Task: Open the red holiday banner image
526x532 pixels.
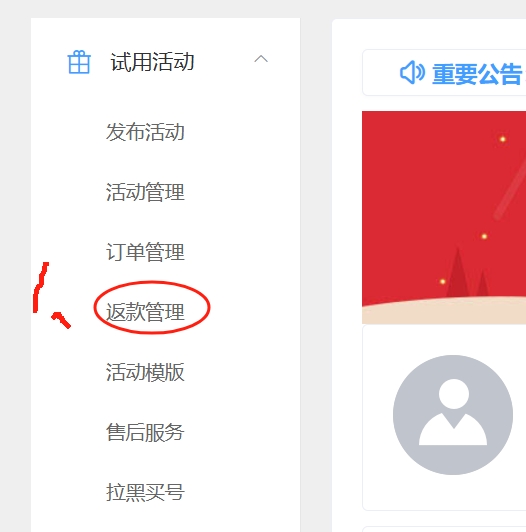Action: pos(444,217)
